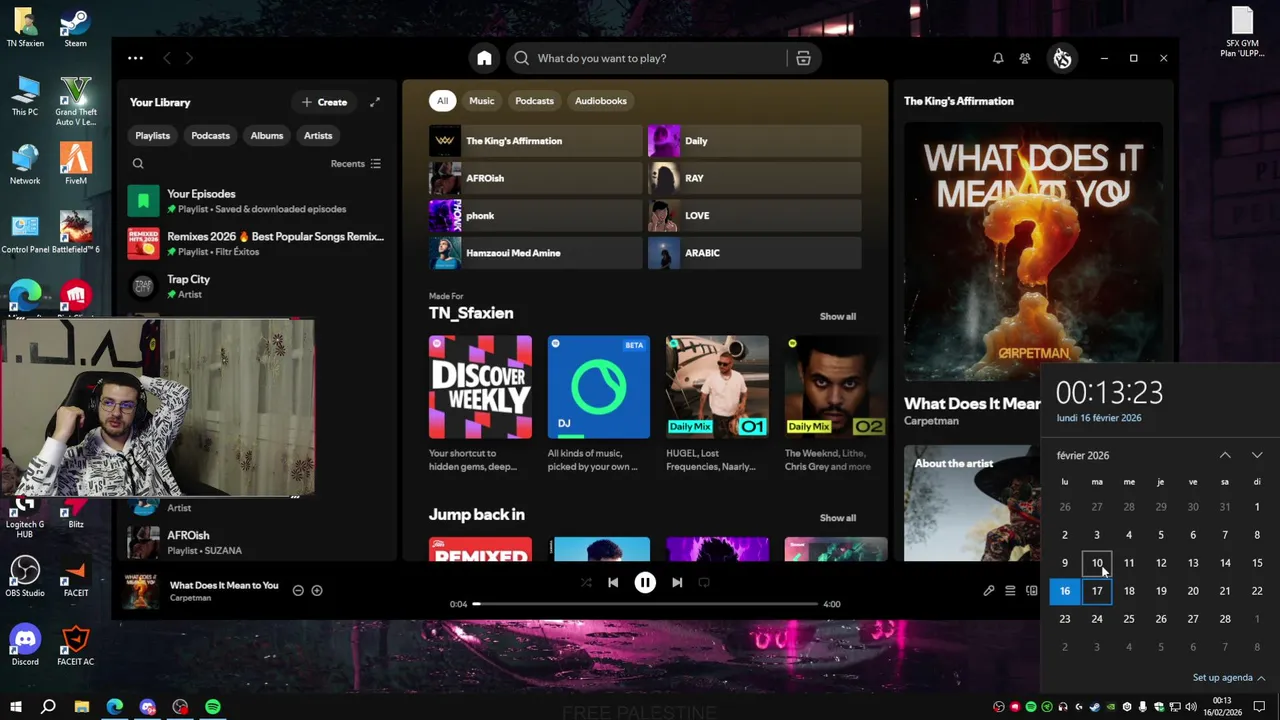This screenshot has height=720, width=1280.
Task: Remove track with the minus circle icon
Action: [x=298, y=591]
